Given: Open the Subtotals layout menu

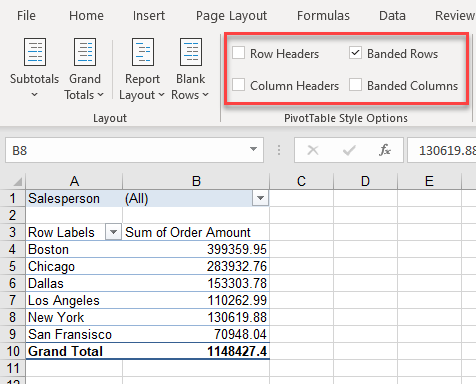Looking at the screenshot, I should click(x=34, y=69).
